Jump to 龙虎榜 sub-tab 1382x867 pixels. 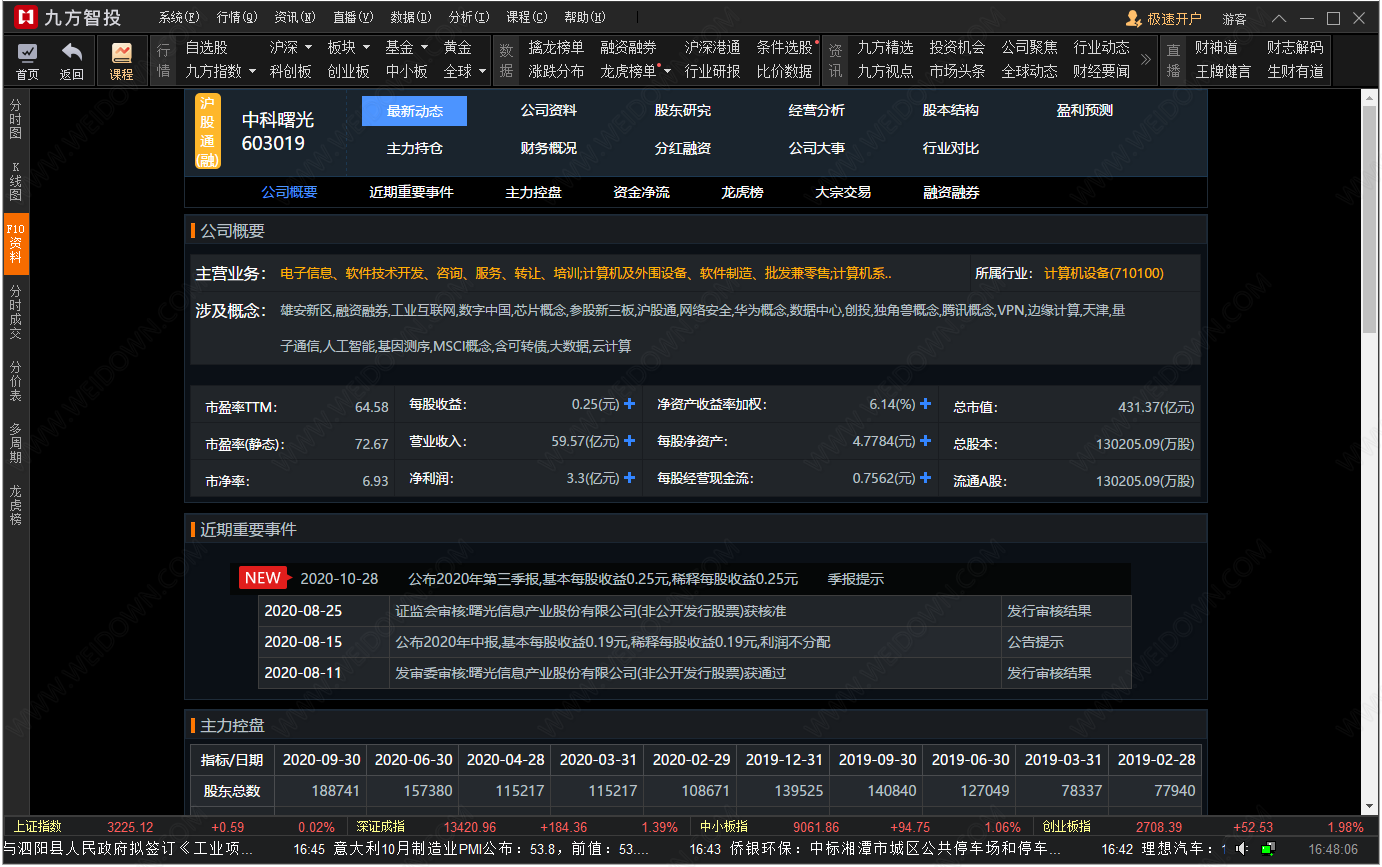point(742,192)
